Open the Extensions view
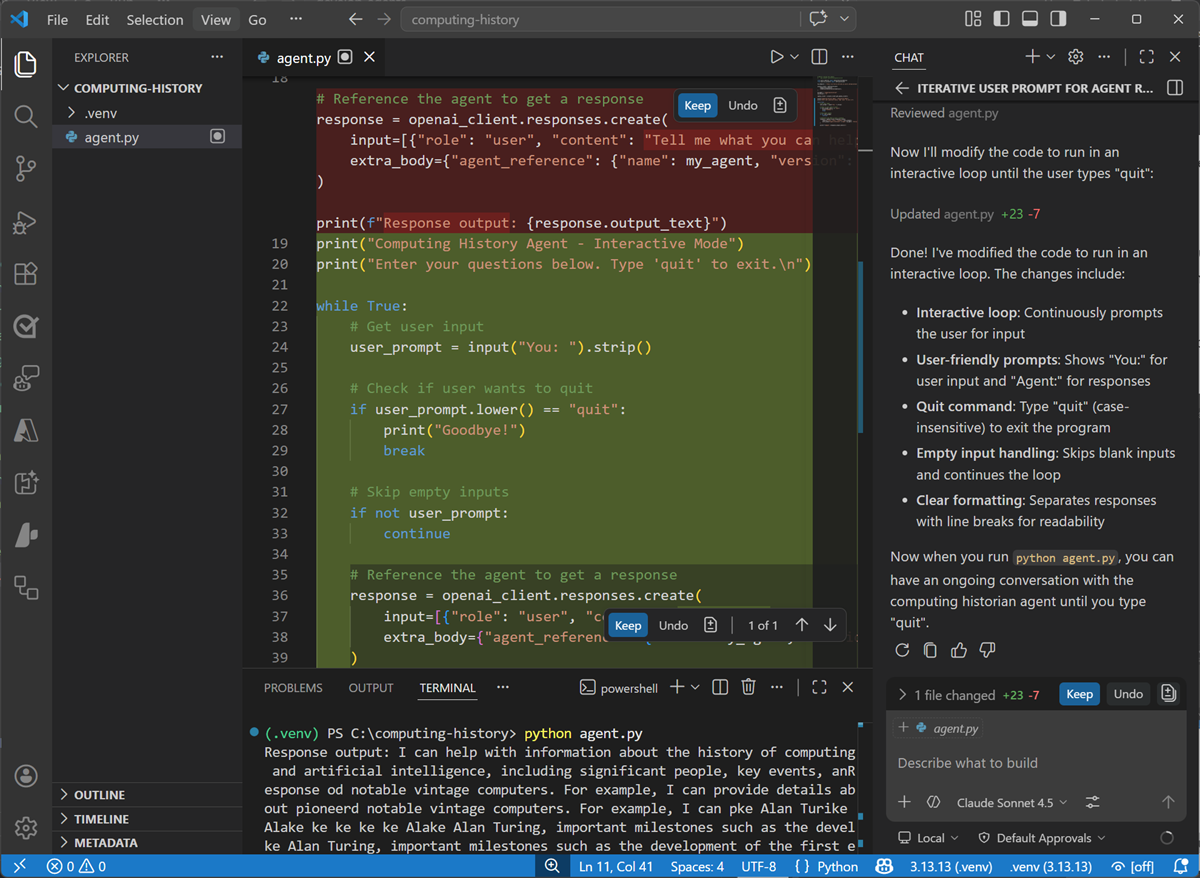 pyautogui.click(x=26, y=274)
